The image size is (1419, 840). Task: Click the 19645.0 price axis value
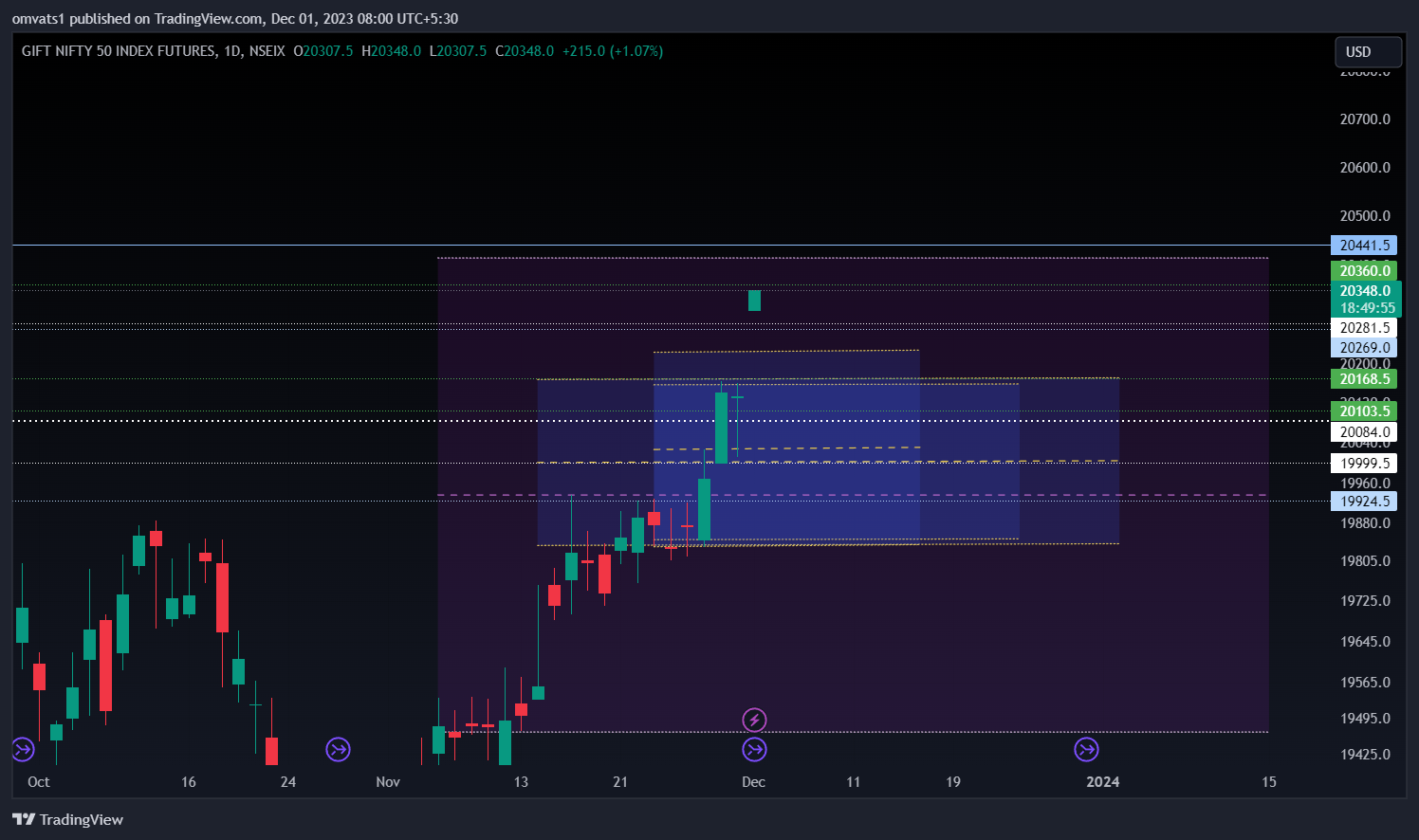pyautogui.click(x=1365, y=642)
